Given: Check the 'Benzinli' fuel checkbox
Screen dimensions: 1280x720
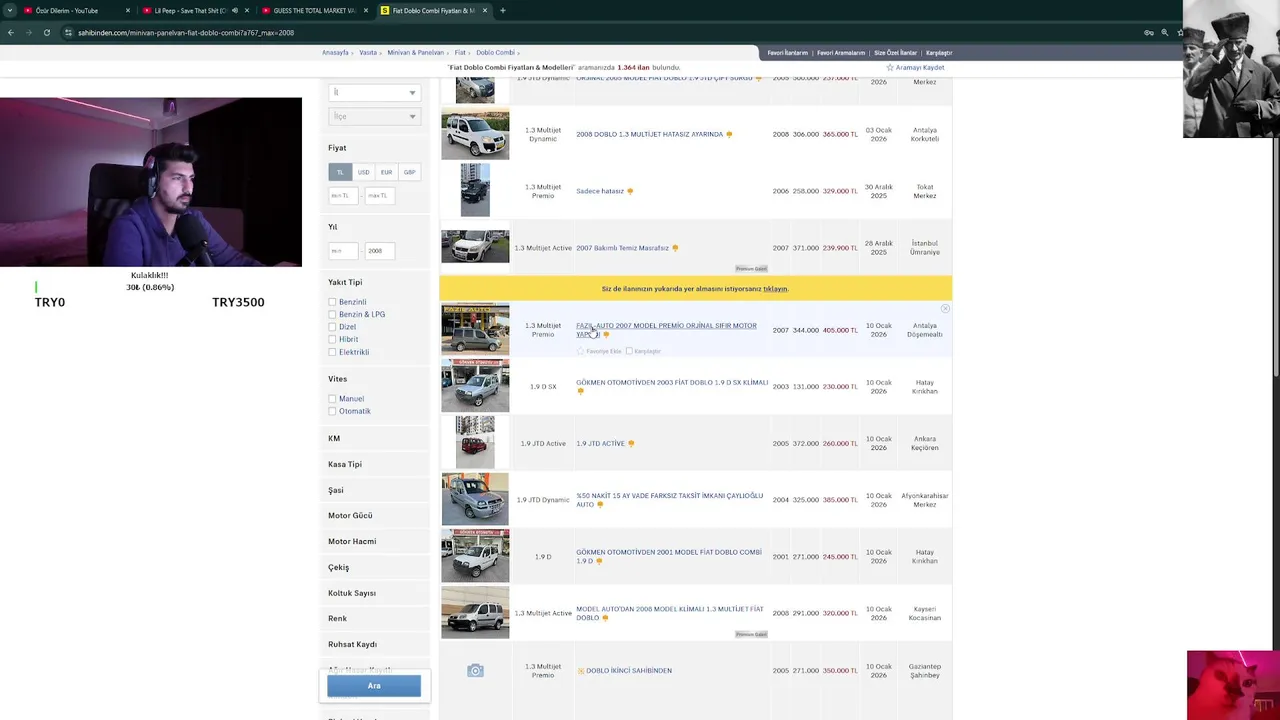Looking at the screenshot, I should click(x=332, y=302).
